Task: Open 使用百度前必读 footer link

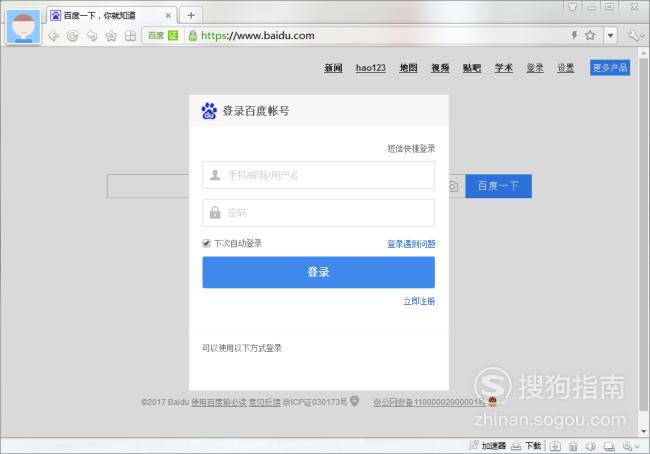Action: (x=219, y=402)
